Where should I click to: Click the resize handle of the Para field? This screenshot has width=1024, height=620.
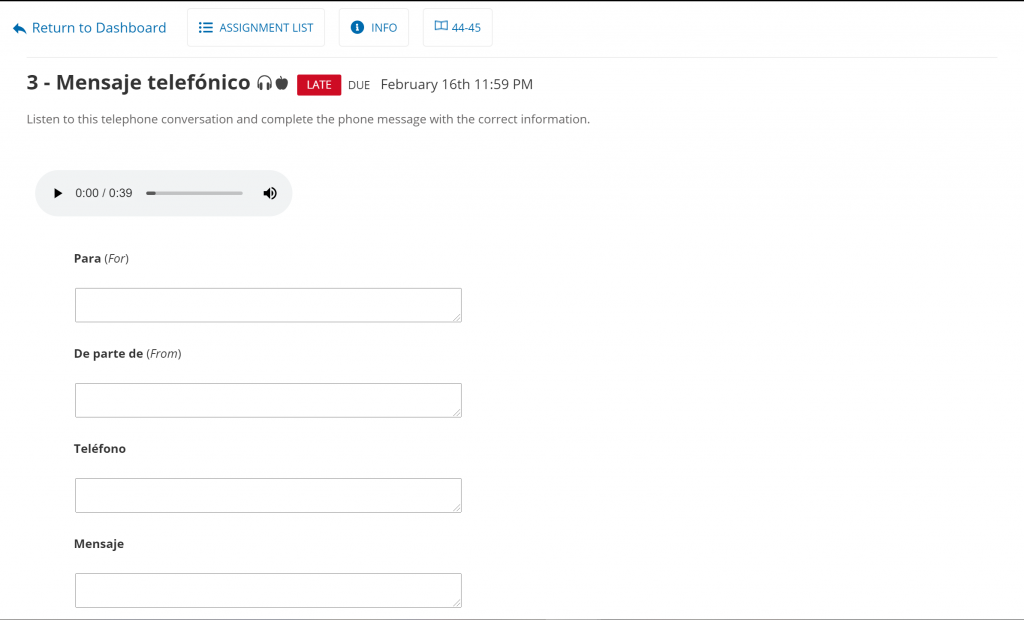tap(457, 317)
